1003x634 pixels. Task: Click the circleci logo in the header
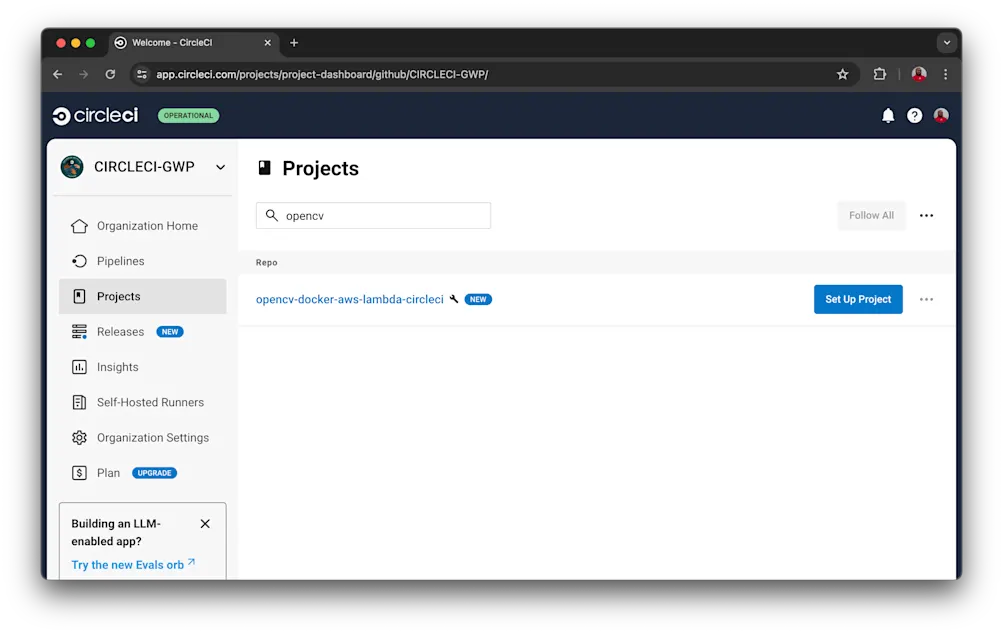tap(94, 115)
